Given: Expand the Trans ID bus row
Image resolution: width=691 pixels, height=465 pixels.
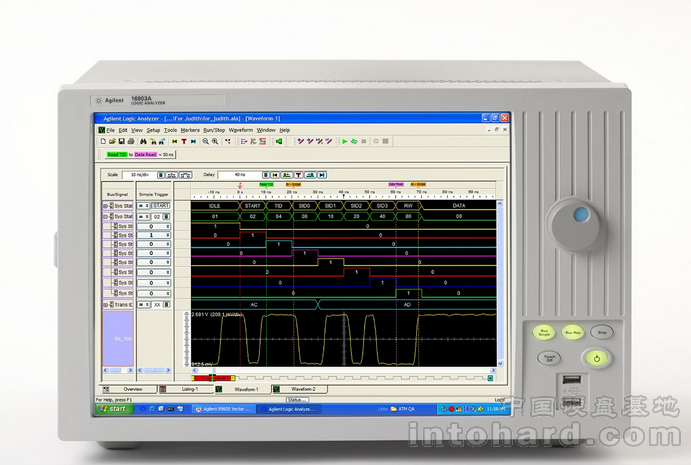Looking at the screenshot, I should point(105,304).
